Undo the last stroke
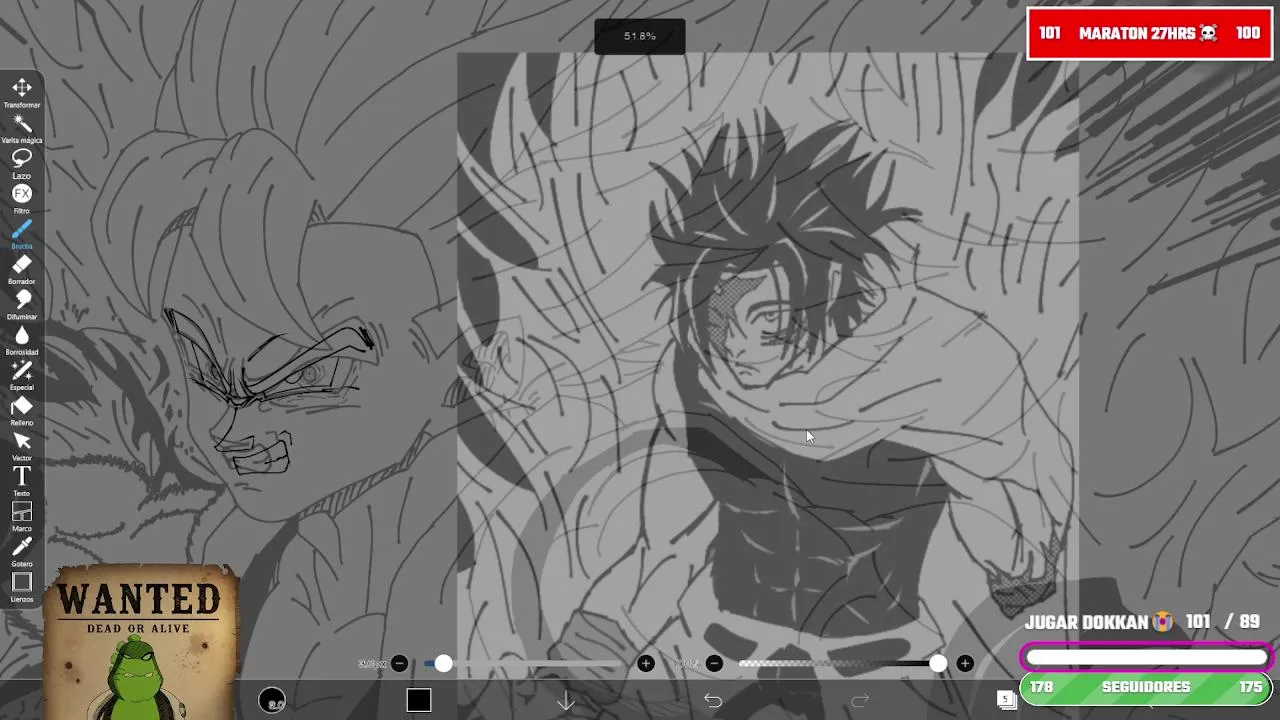This screenshot has width=1280, height=720. 713,701
